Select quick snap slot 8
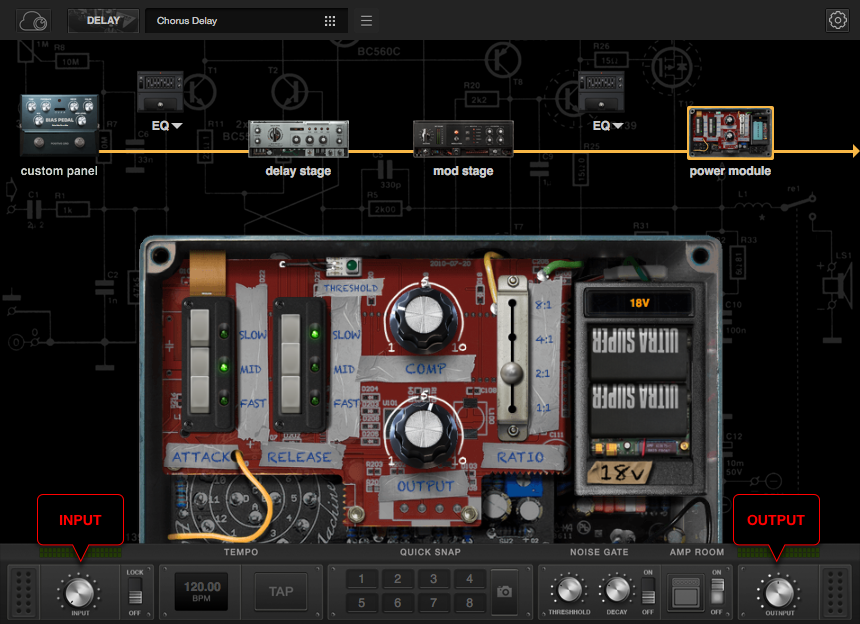 (469, 603)
